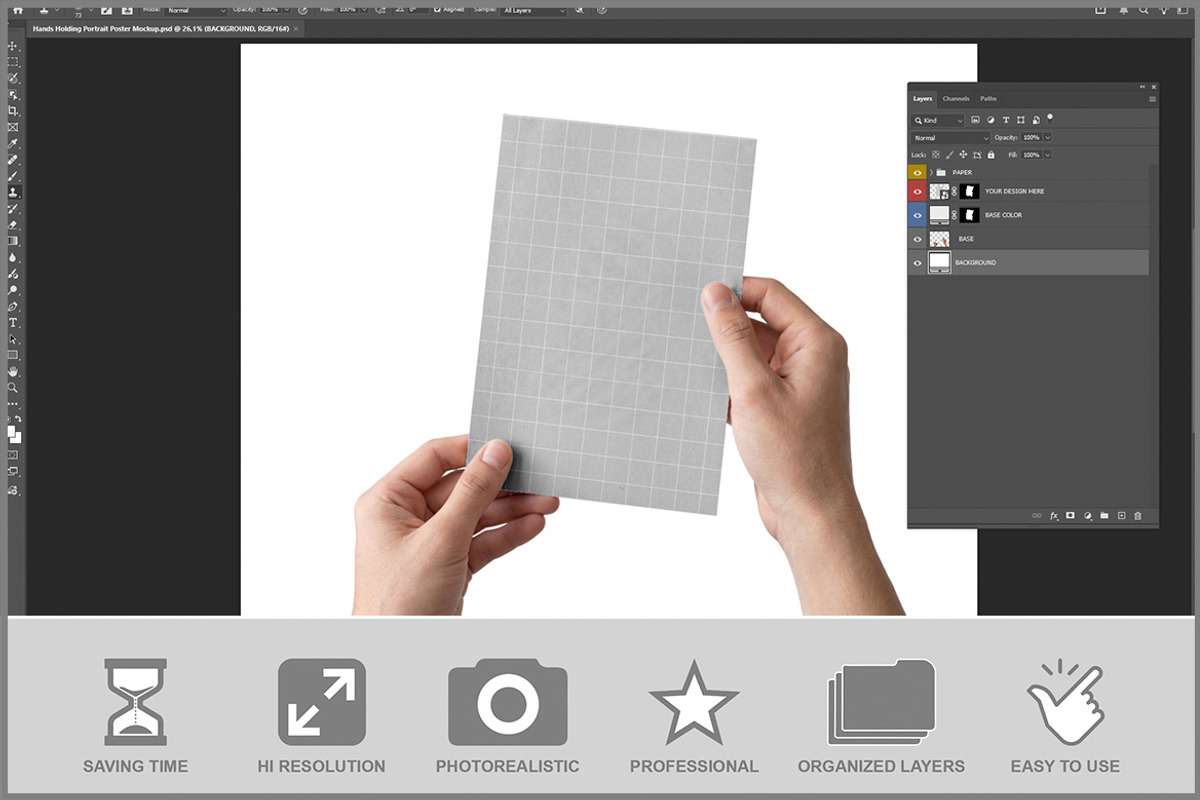Filter layers by smart objects icon

[x=1036, y=120]
